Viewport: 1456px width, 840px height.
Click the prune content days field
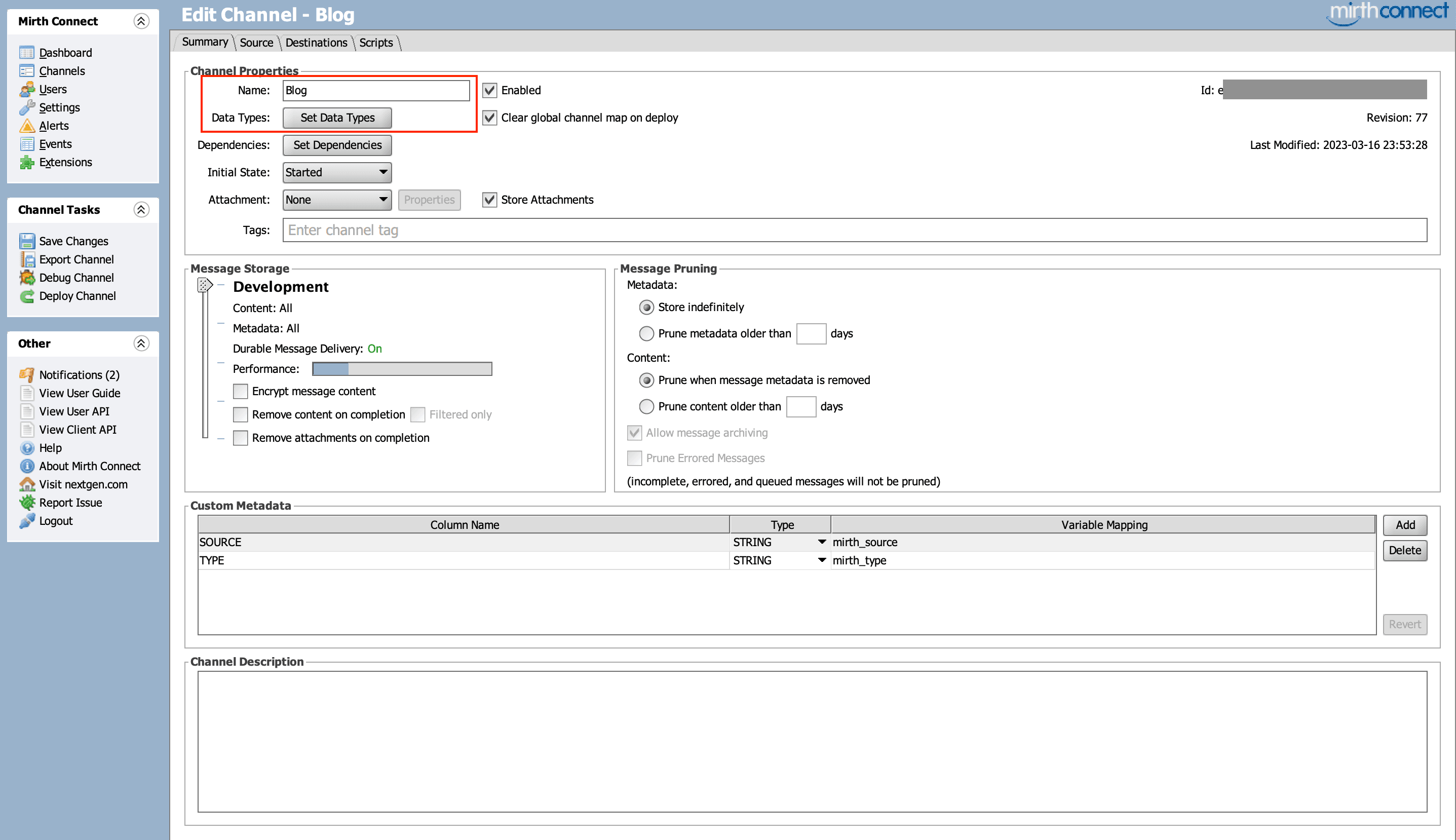[x=800, y=407]
